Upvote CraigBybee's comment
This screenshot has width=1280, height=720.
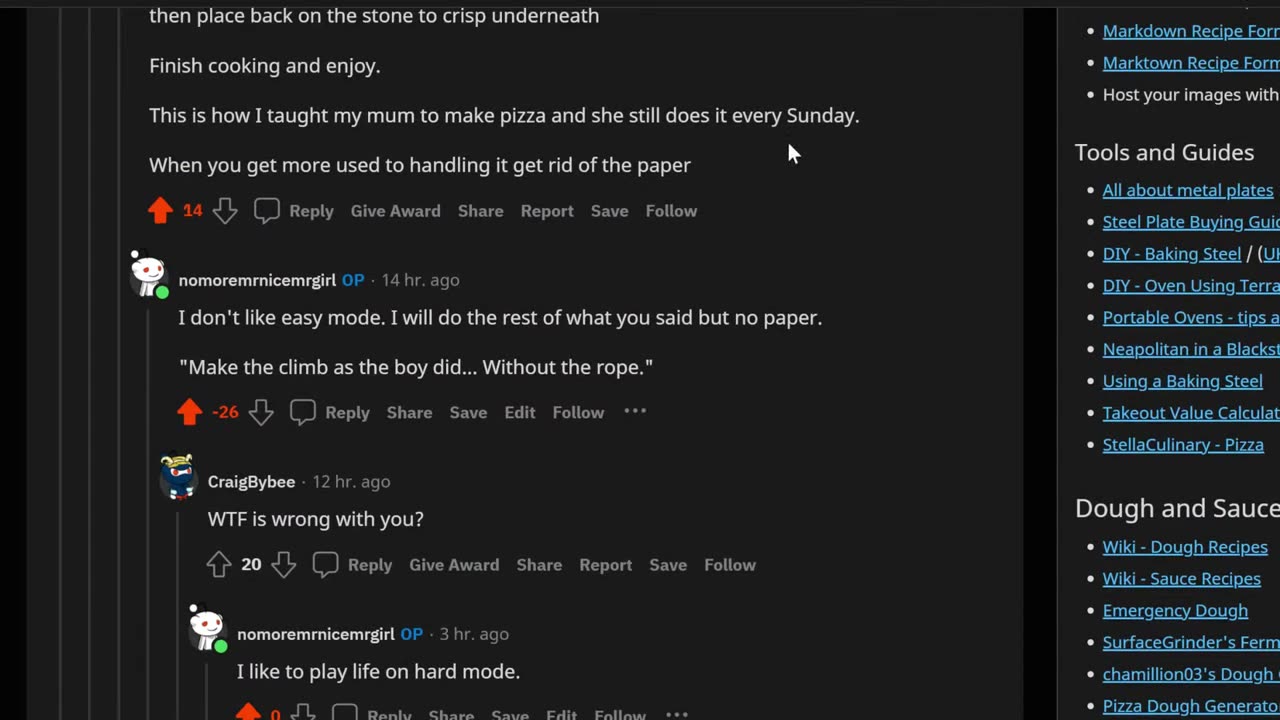[218, 565]
